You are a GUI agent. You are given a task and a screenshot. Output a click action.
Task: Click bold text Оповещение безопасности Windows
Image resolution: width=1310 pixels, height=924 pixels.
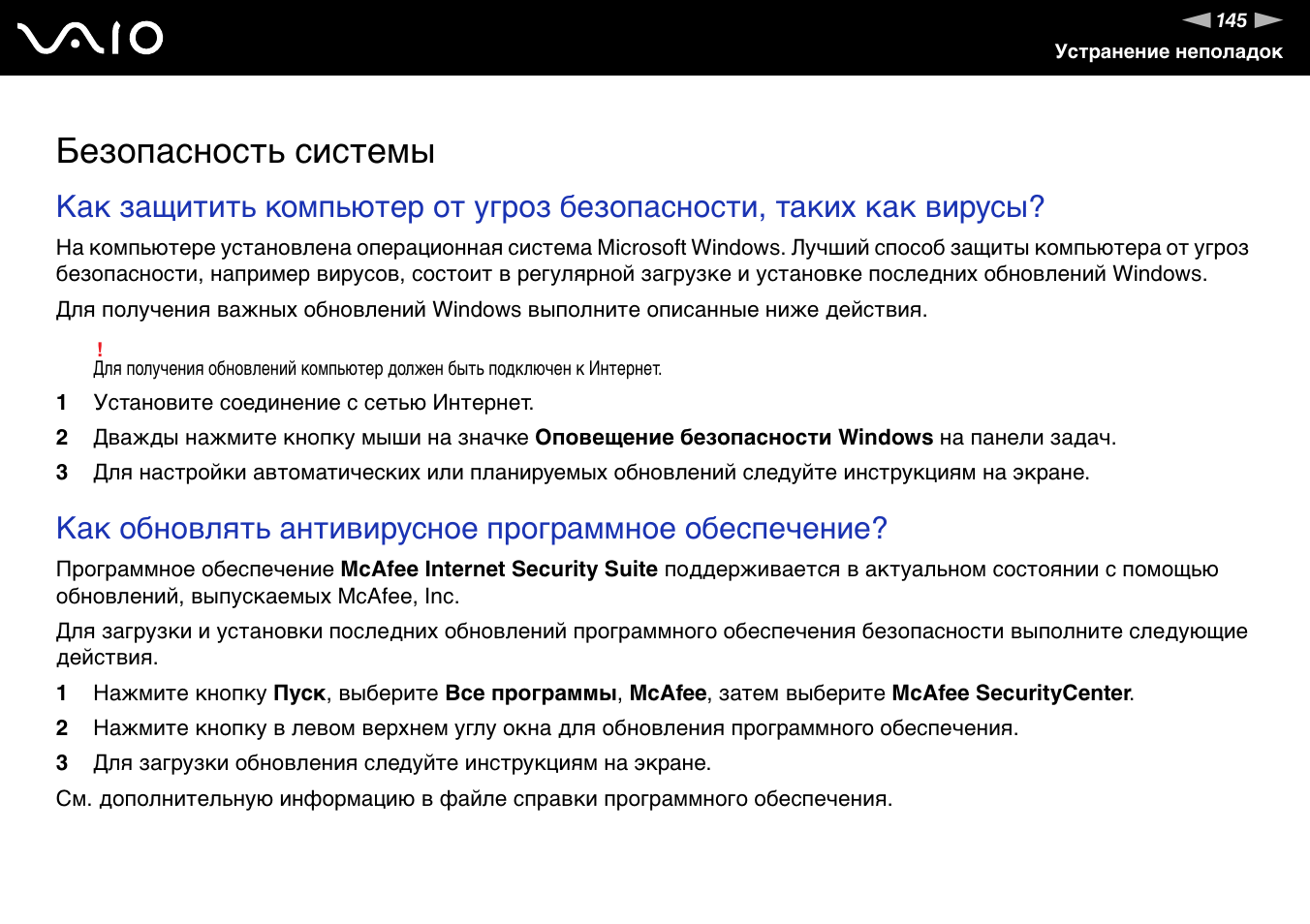coord(733,438)
